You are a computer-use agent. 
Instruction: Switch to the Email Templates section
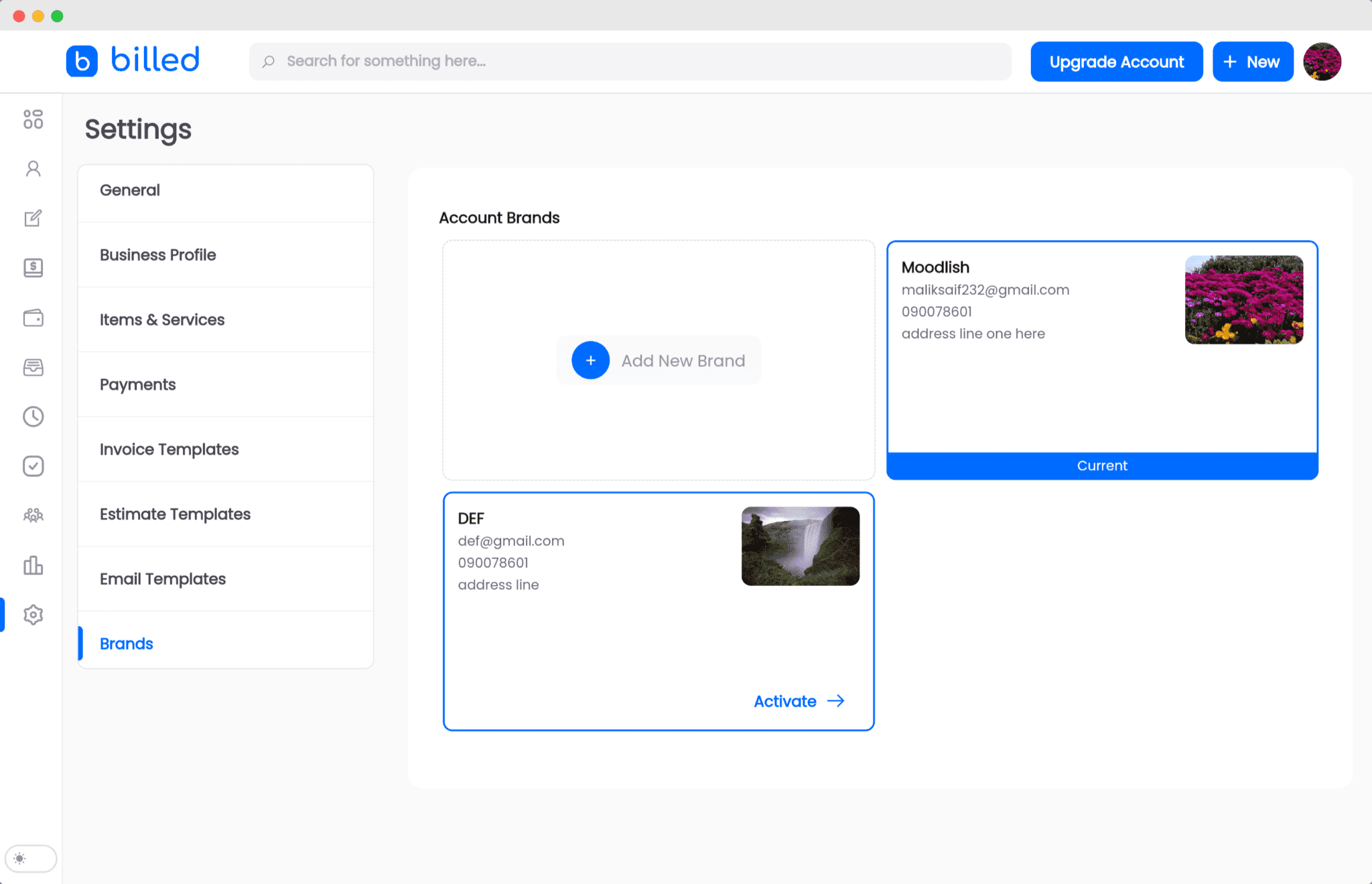click(162, 579)
